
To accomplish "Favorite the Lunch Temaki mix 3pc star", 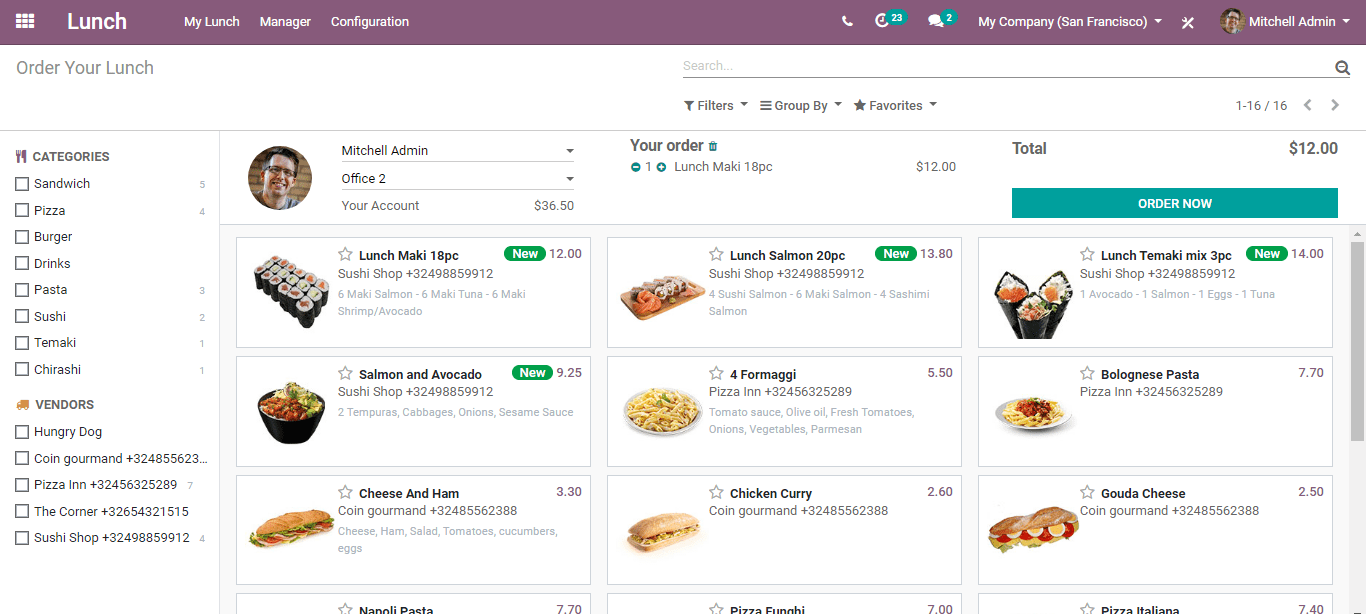I will coord(1087,254).
